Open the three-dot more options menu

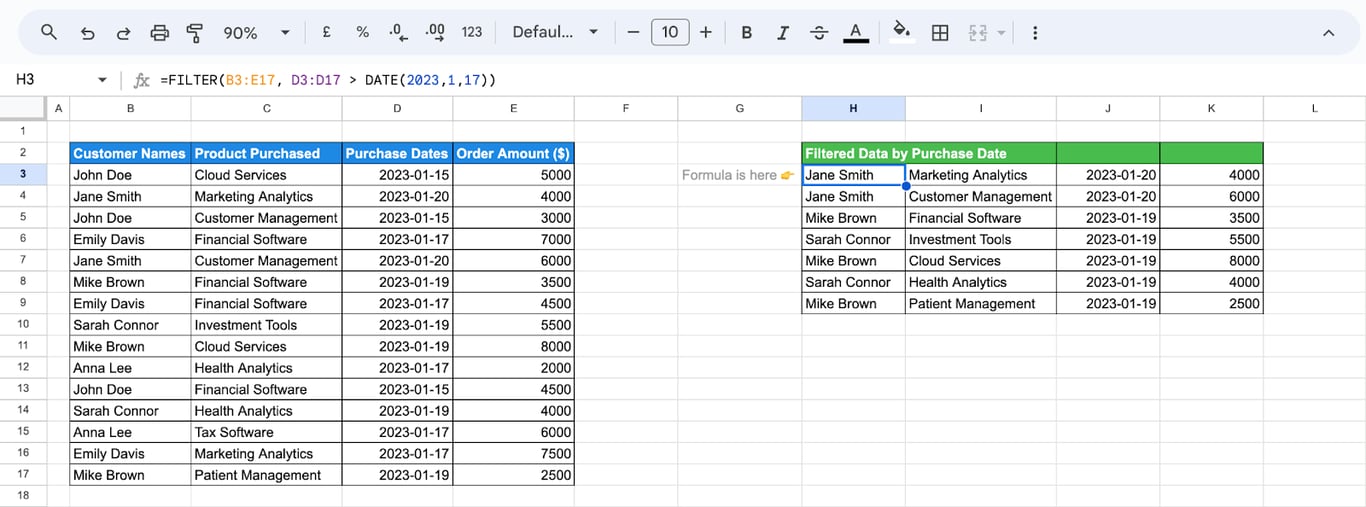click(1035, 32)
